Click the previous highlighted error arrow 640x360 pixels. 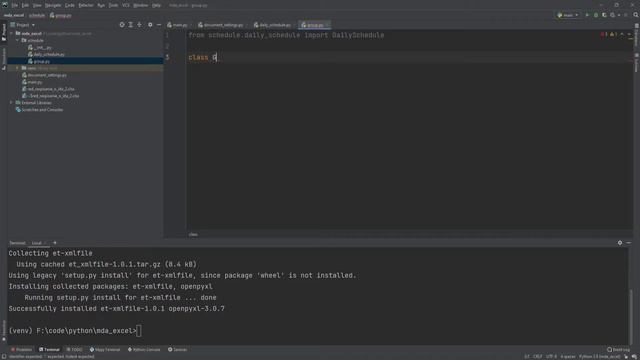[622, 35]
